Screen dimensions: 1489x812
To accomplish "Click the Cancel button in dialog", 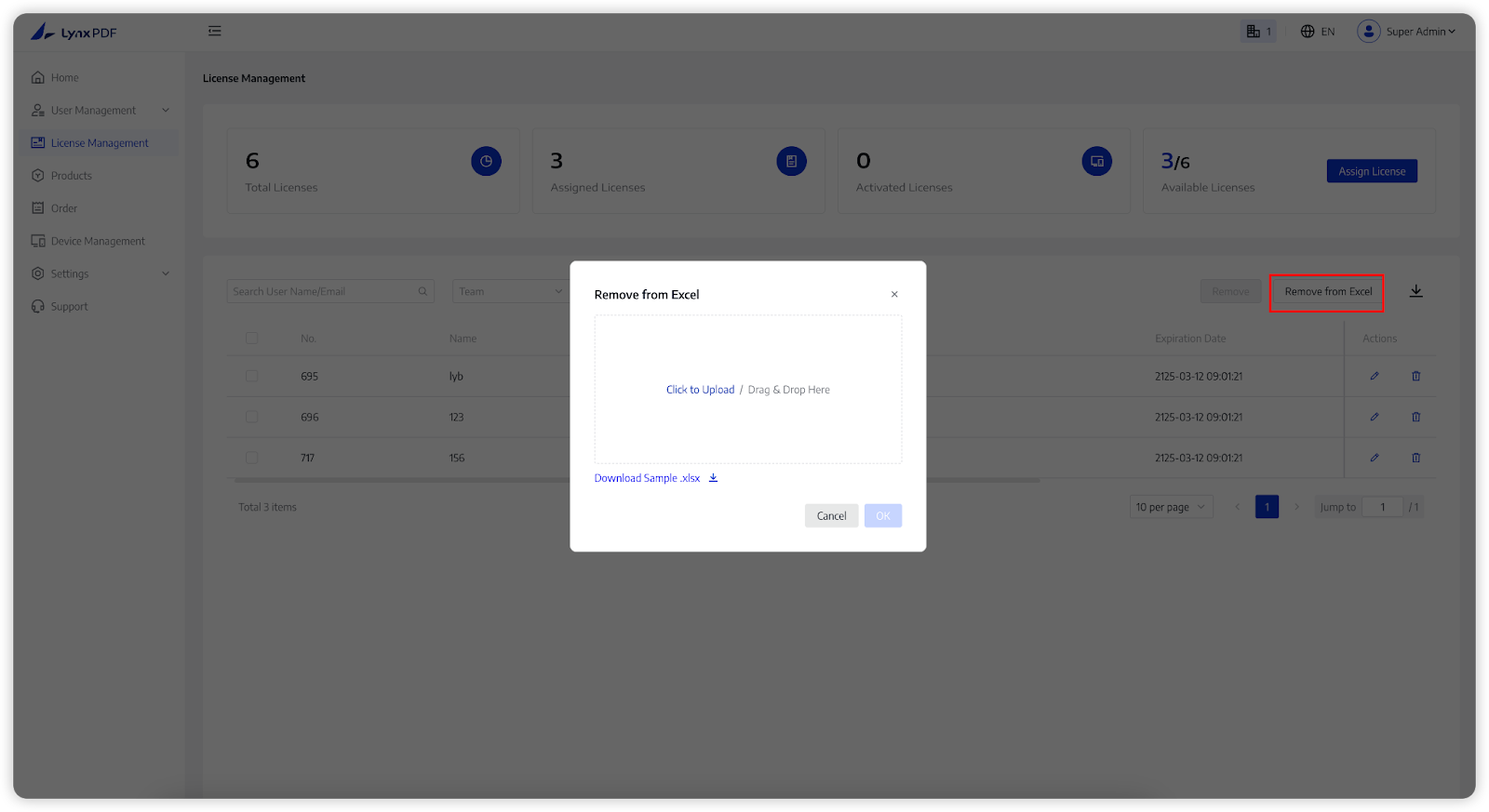I will (831, 516).
